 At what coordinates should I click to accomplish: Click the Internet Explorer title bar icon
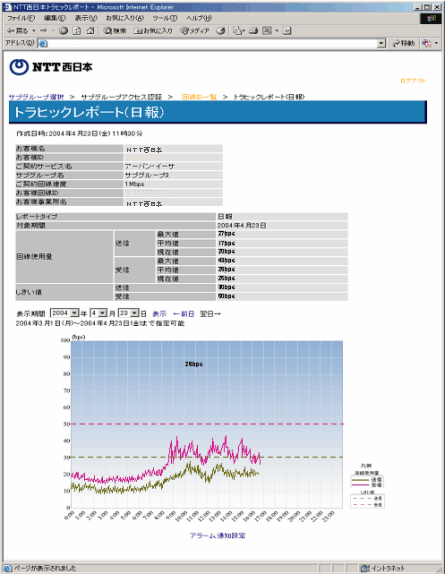point(7,7)
